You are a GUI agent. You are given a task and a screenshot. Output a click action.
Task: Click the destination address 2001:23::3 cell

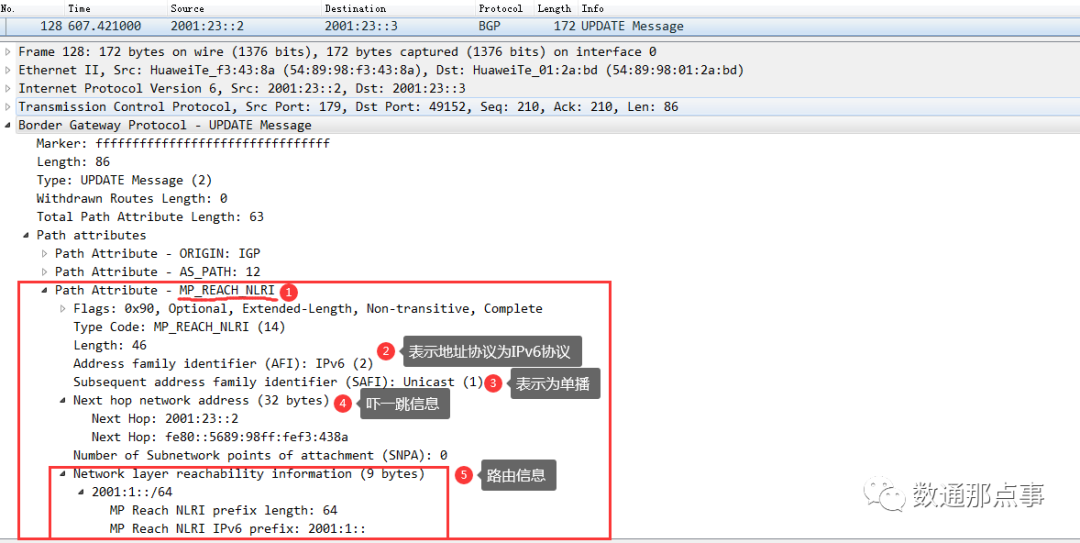362,26
